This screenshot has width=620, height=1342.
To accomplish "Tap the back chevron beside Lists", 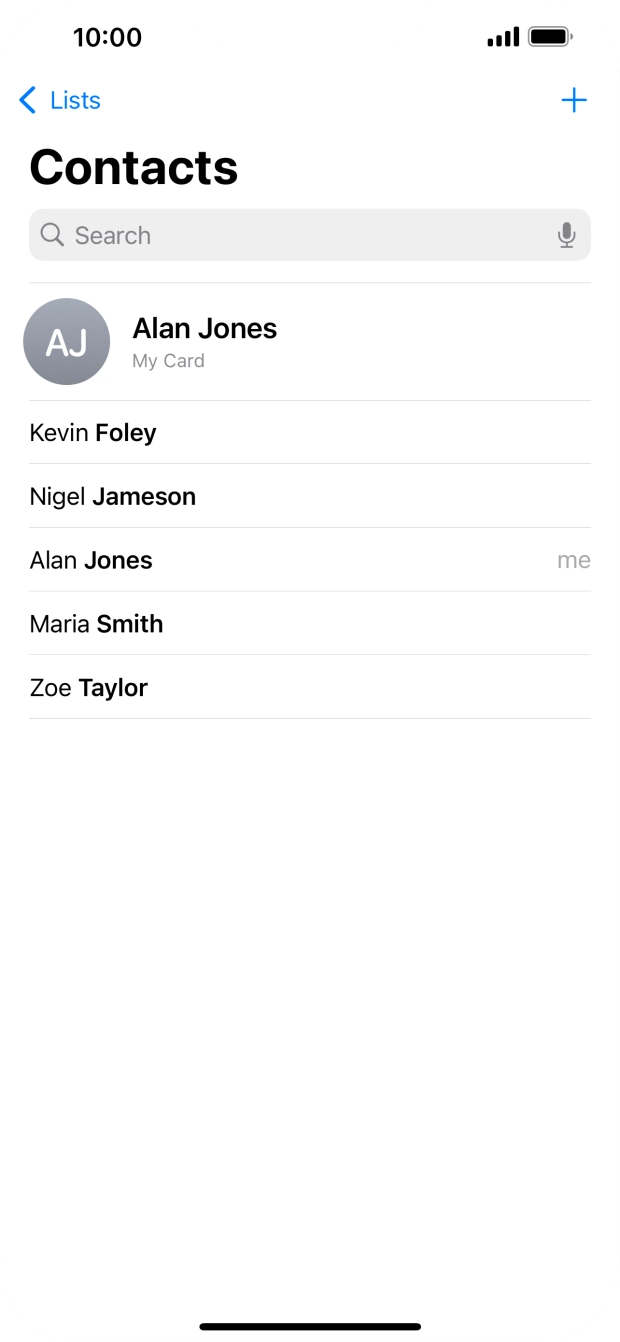I will 28,100.
